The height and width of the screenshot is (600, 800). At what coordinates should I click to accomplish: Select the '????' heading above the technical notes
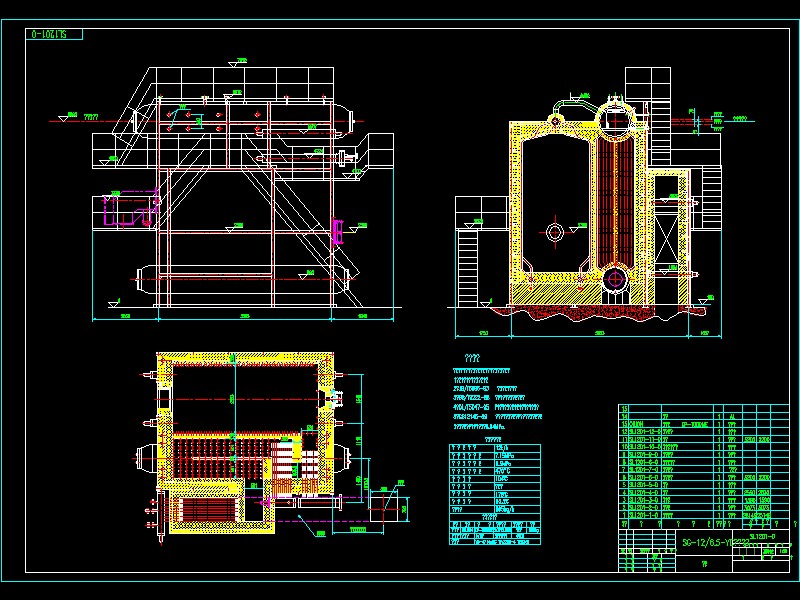tap(472, 358)
